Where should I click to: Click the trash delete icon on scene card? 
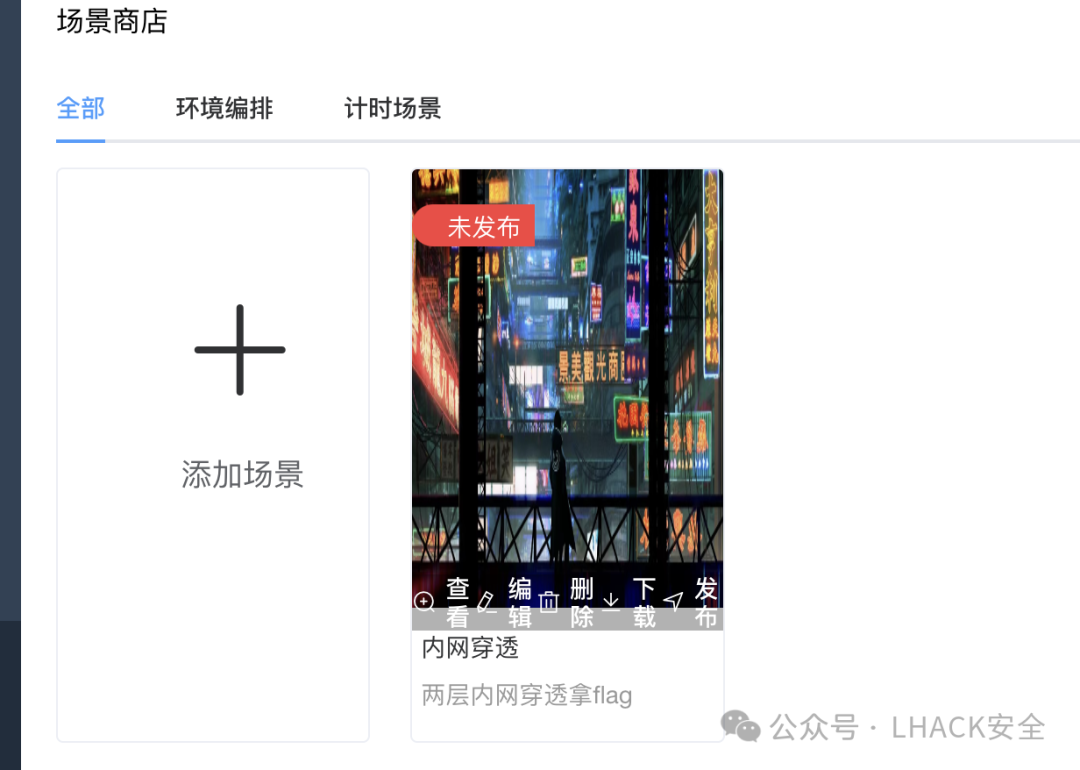[x=549, y=601]
